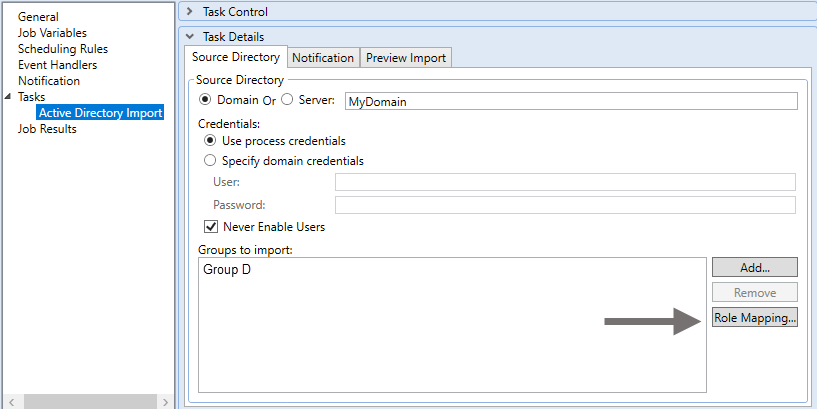Select the Source Directory tab
817x409 pixels.
pyautogui.click(x=235, y=58)
